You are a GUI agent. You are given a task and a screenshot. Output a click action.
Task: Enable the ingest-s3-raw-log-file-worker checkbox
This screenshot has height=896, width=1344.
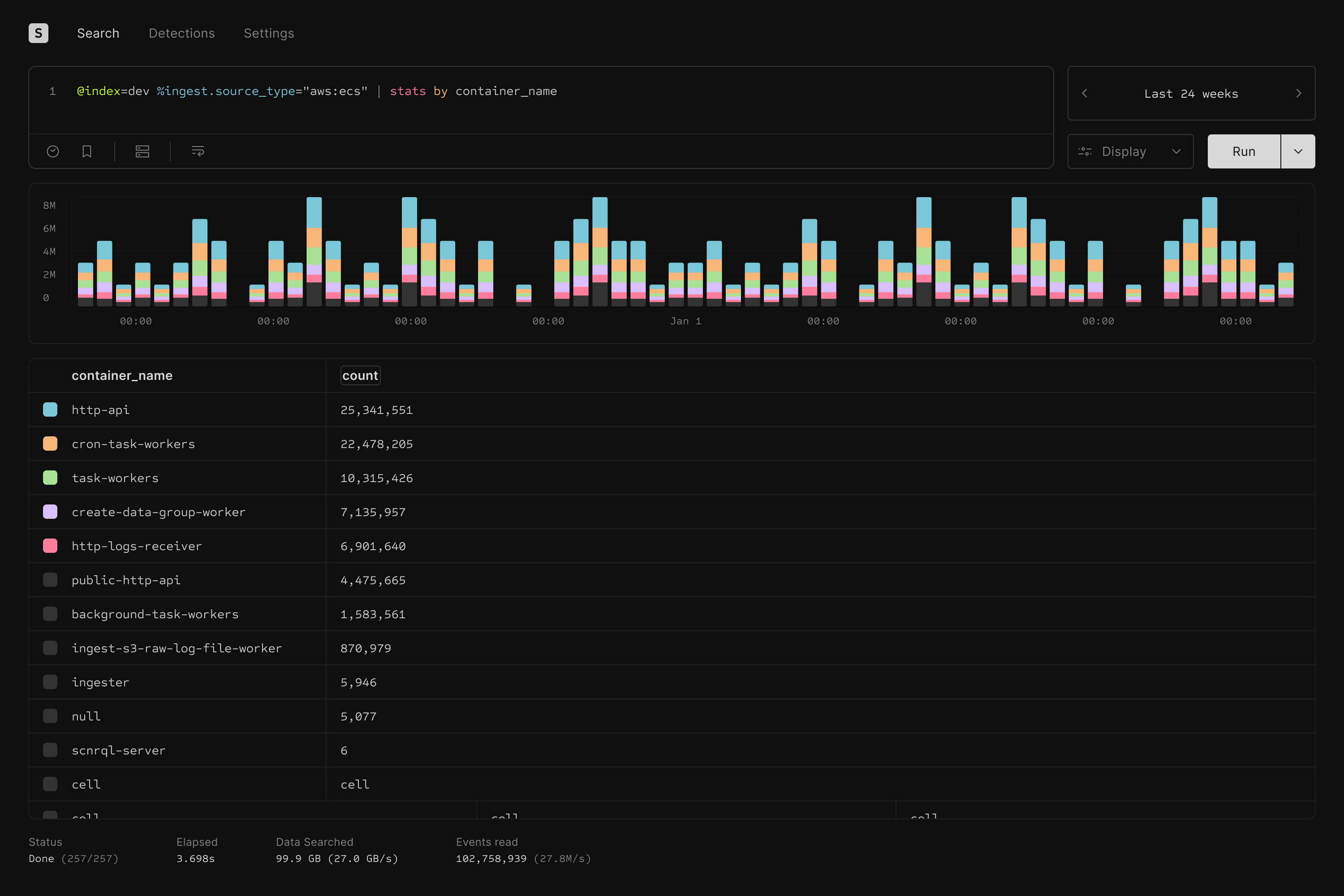50,648
